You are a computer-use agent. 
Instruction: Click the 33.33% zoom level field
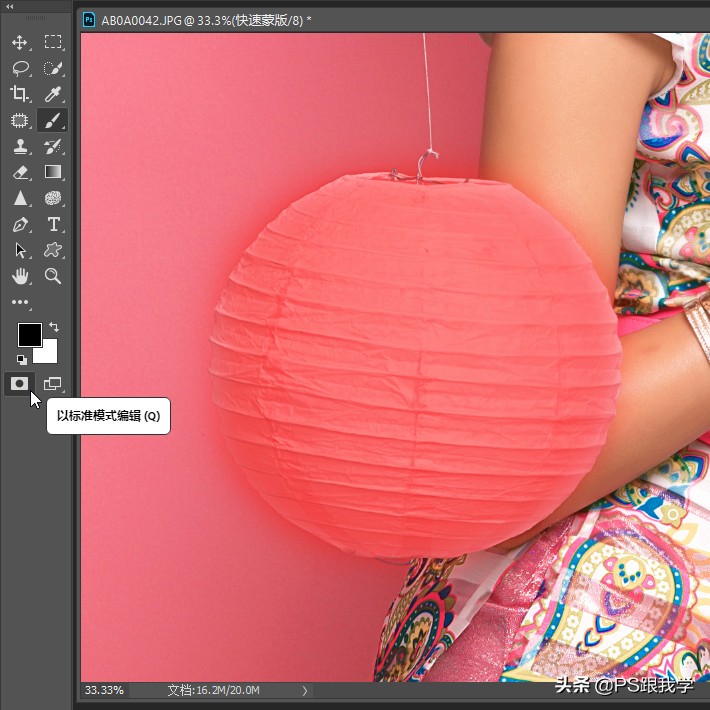coord(104,690)
